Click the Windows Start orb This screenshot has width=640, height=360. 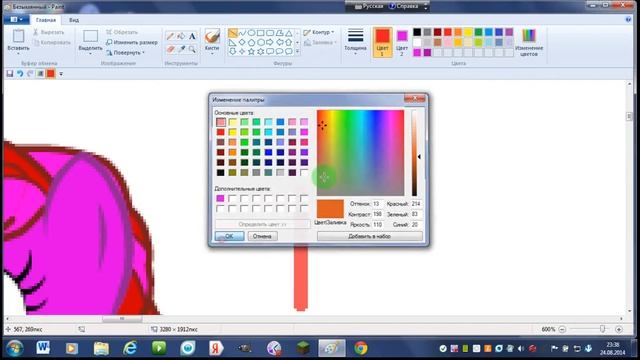point(14,348)
